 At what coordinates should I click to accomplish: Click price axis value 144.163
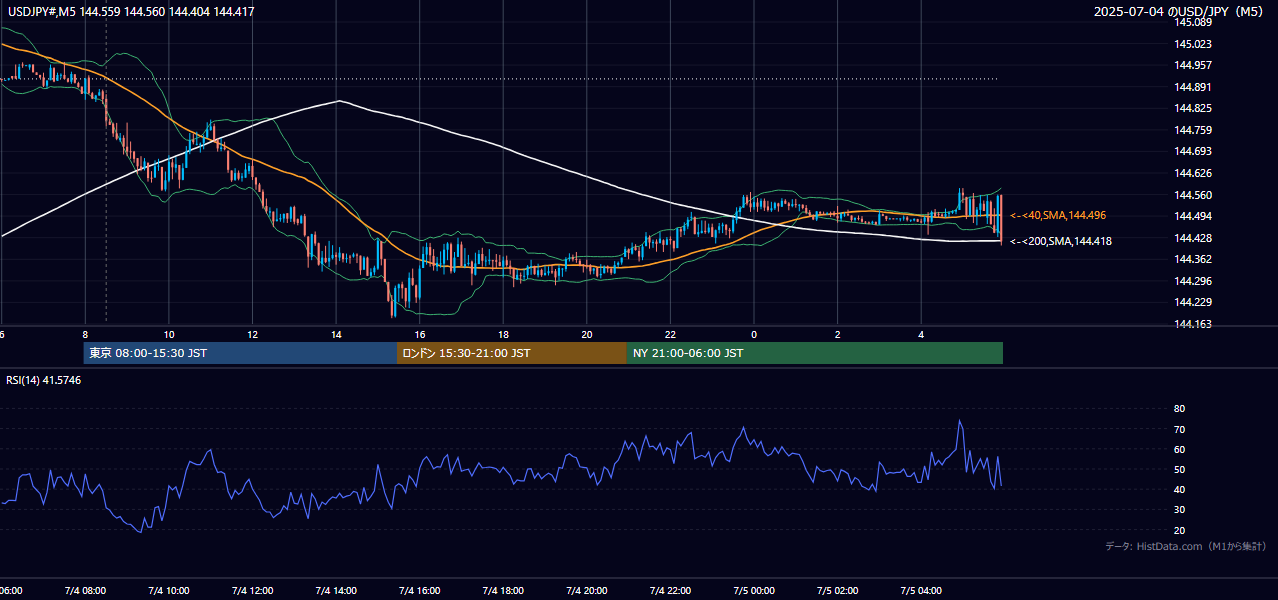pyautogui.click(x=1192, y=324)
